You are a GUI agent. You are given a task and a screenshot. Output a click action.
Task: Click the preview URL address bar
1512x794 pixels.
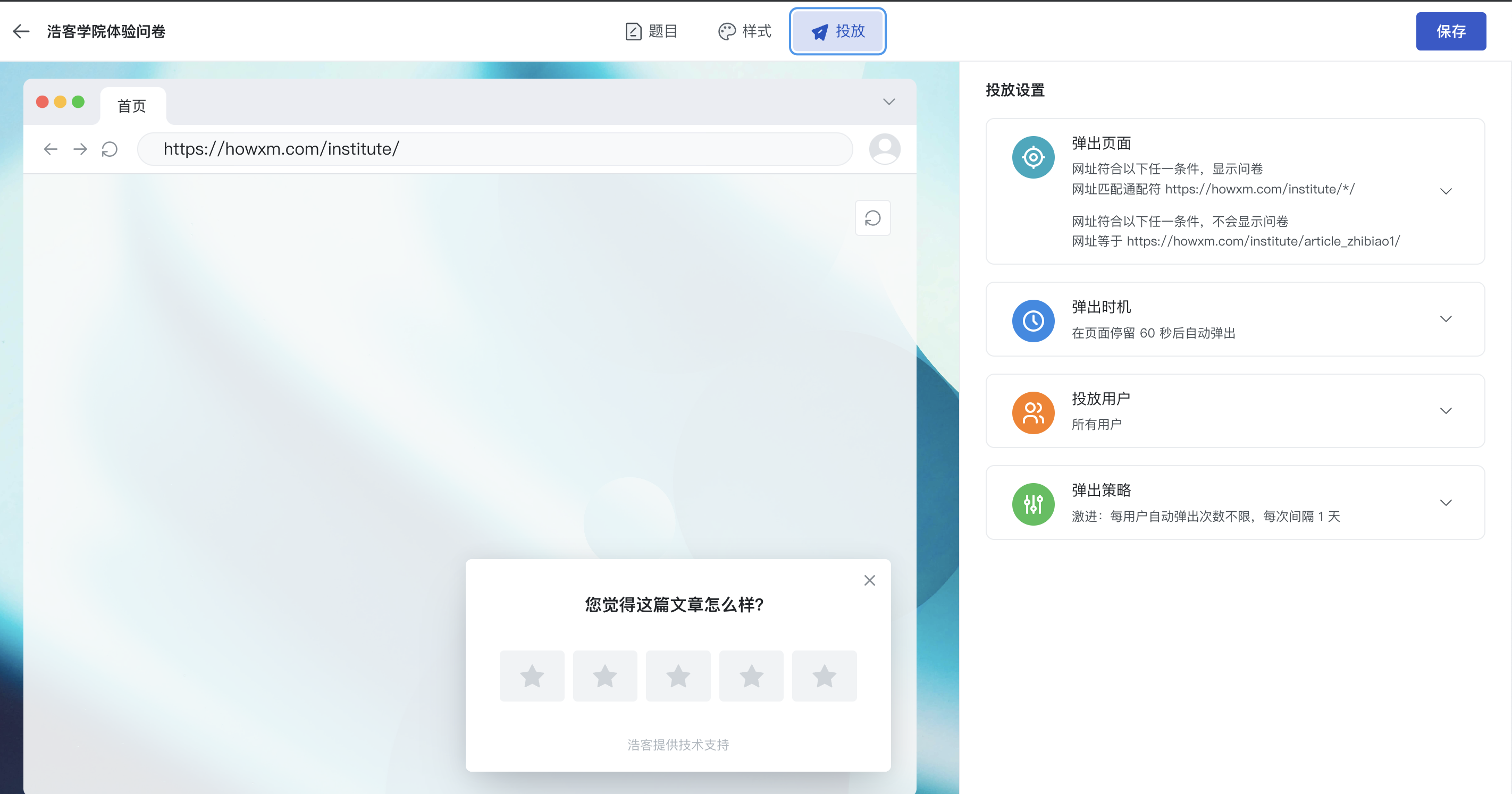coord(495,149)
